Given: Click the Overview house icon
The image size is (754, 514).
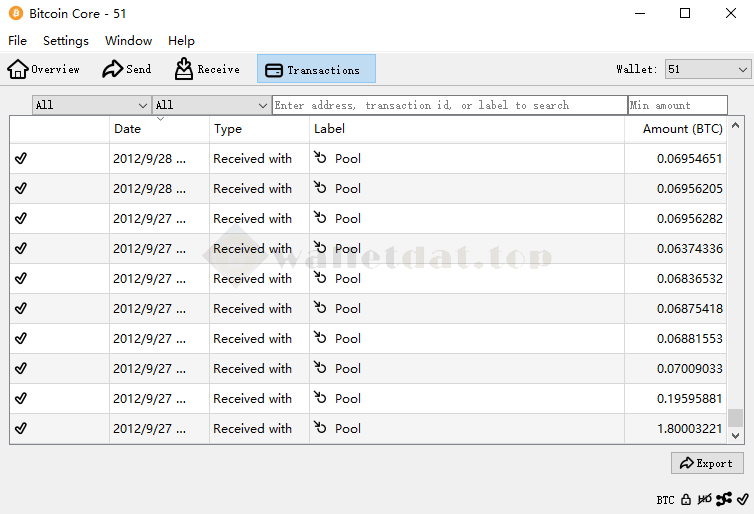Looking at the screenshot, I should click(x=18, y=69).
